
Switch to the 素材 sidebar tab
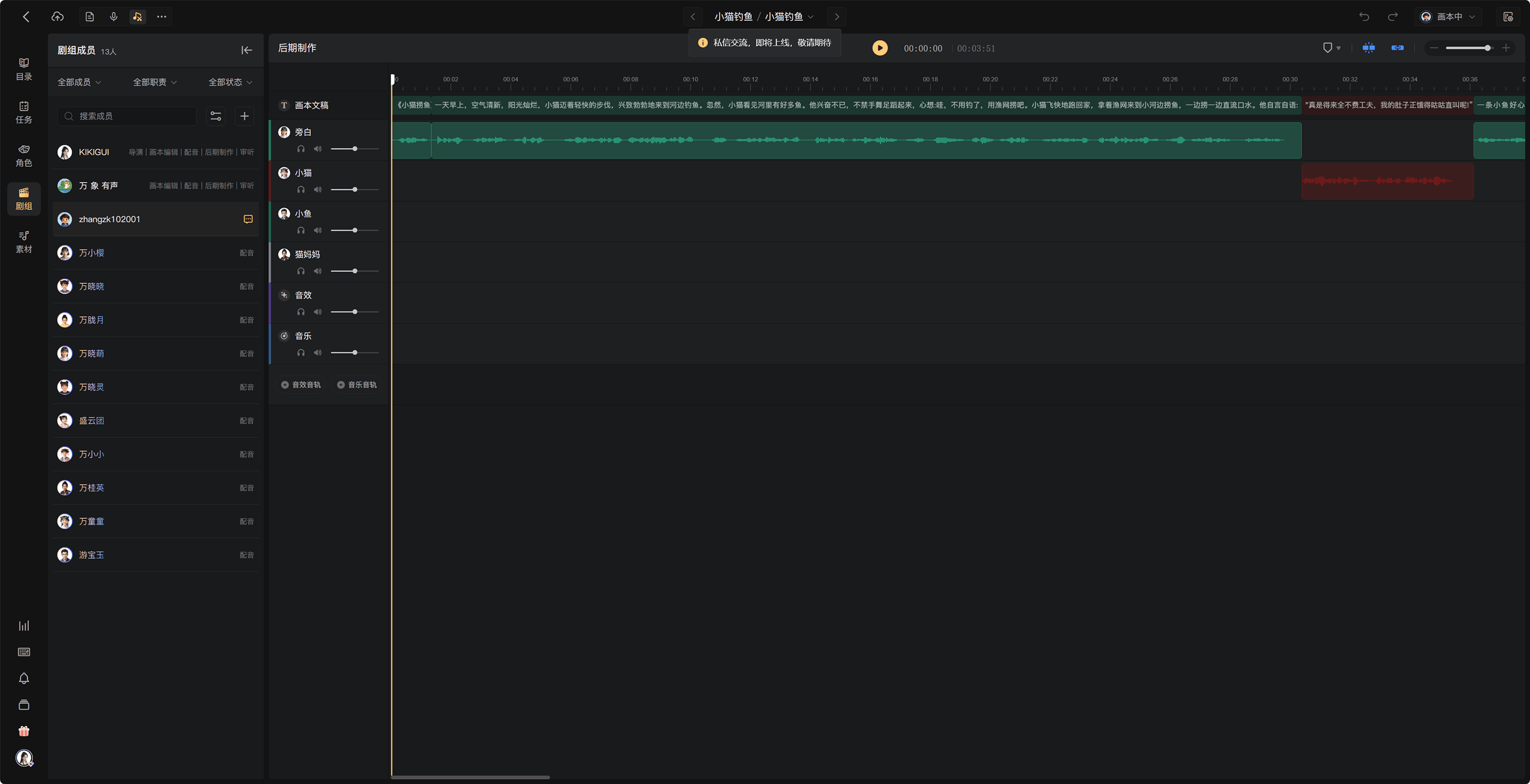tap(24, 242)
